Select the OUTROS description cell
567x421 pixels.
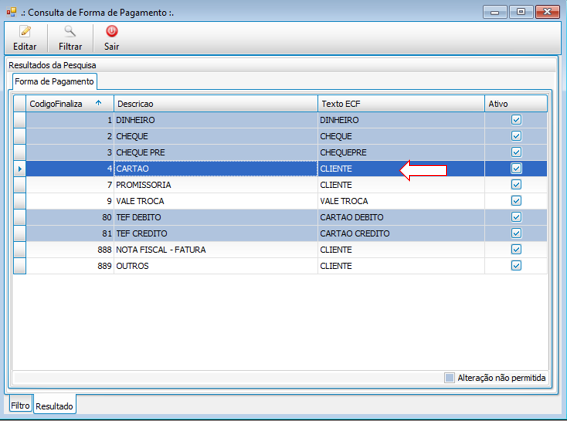coord(216,266)
